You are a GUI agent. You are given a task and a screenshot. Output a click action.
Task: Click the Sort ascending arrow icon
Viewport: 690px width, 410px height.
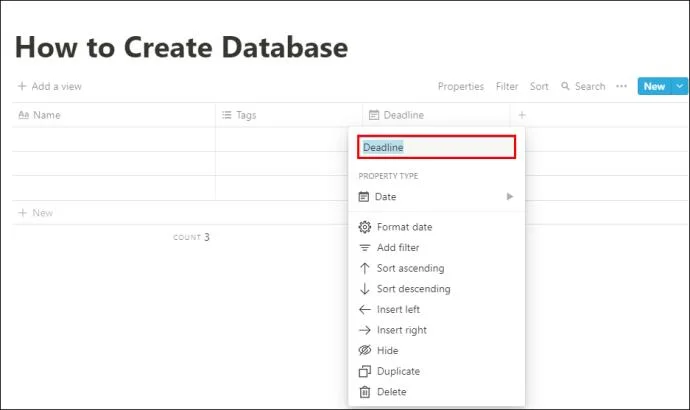coord(364,268)
